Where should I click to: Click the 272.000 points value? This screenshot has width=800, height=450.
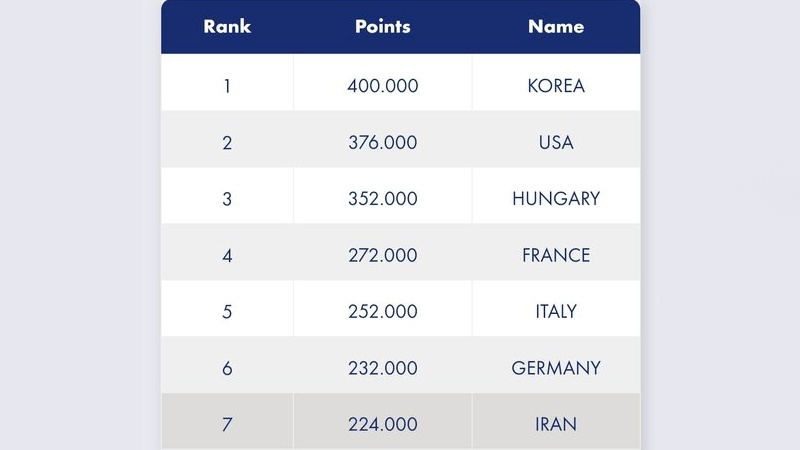pyautogui.click(x=383, y=255)
